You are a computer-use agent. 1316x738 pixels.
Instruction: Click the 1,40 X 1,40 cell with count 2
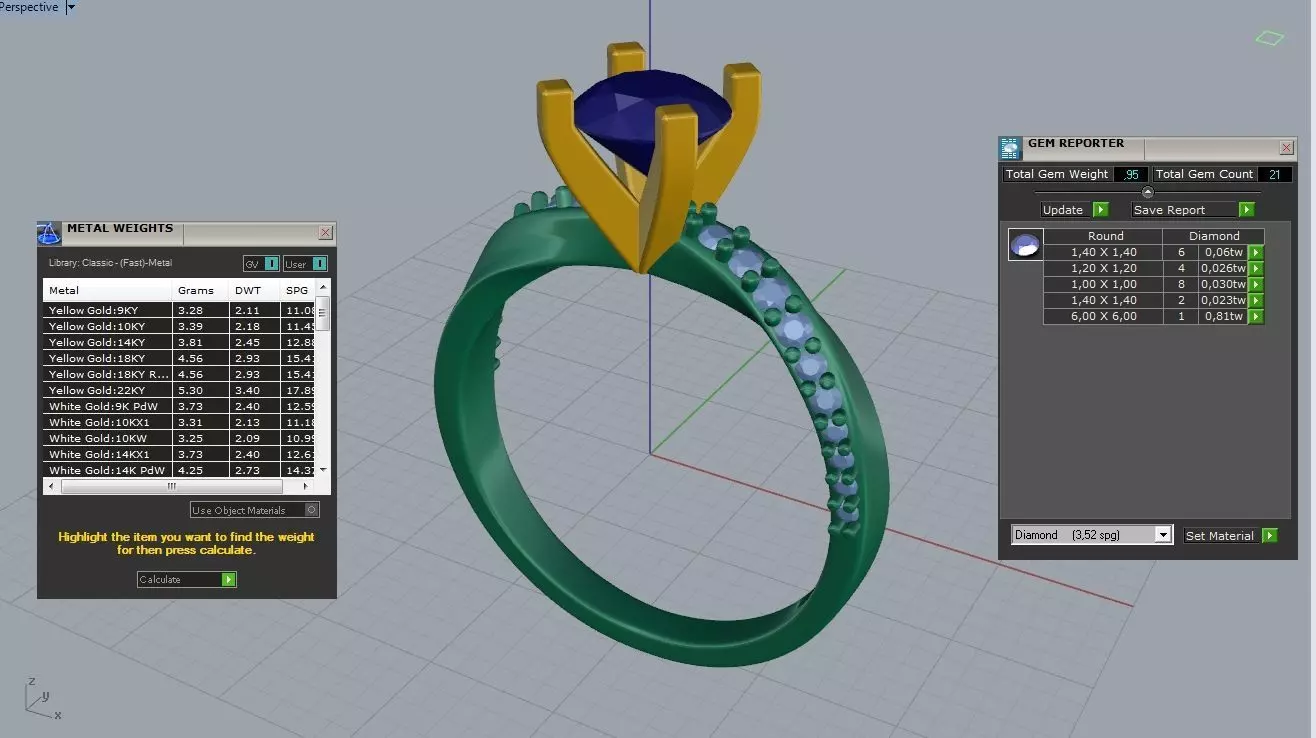(x=1104, y=300)
